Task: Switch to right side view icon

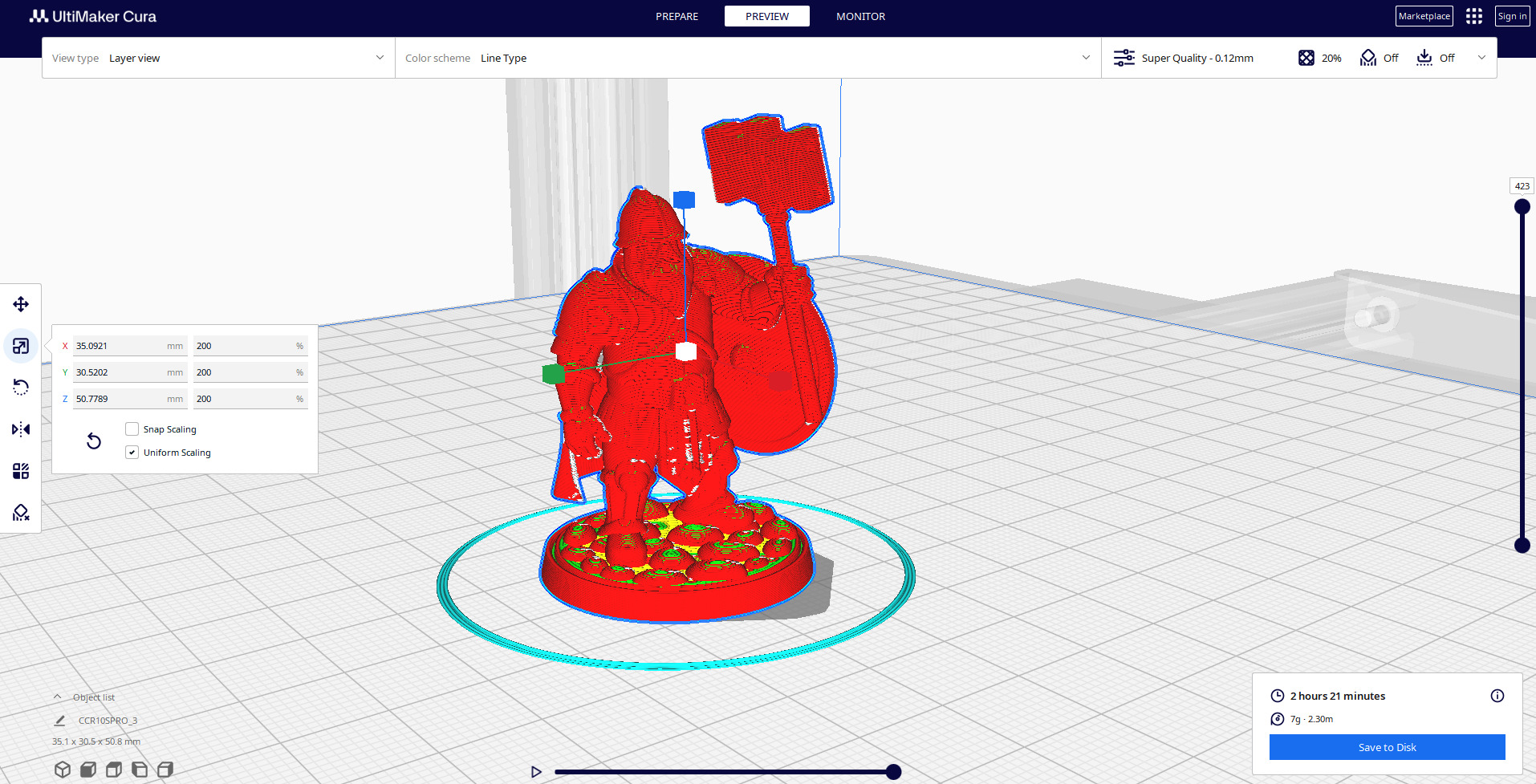Action: tap(165, 770)
